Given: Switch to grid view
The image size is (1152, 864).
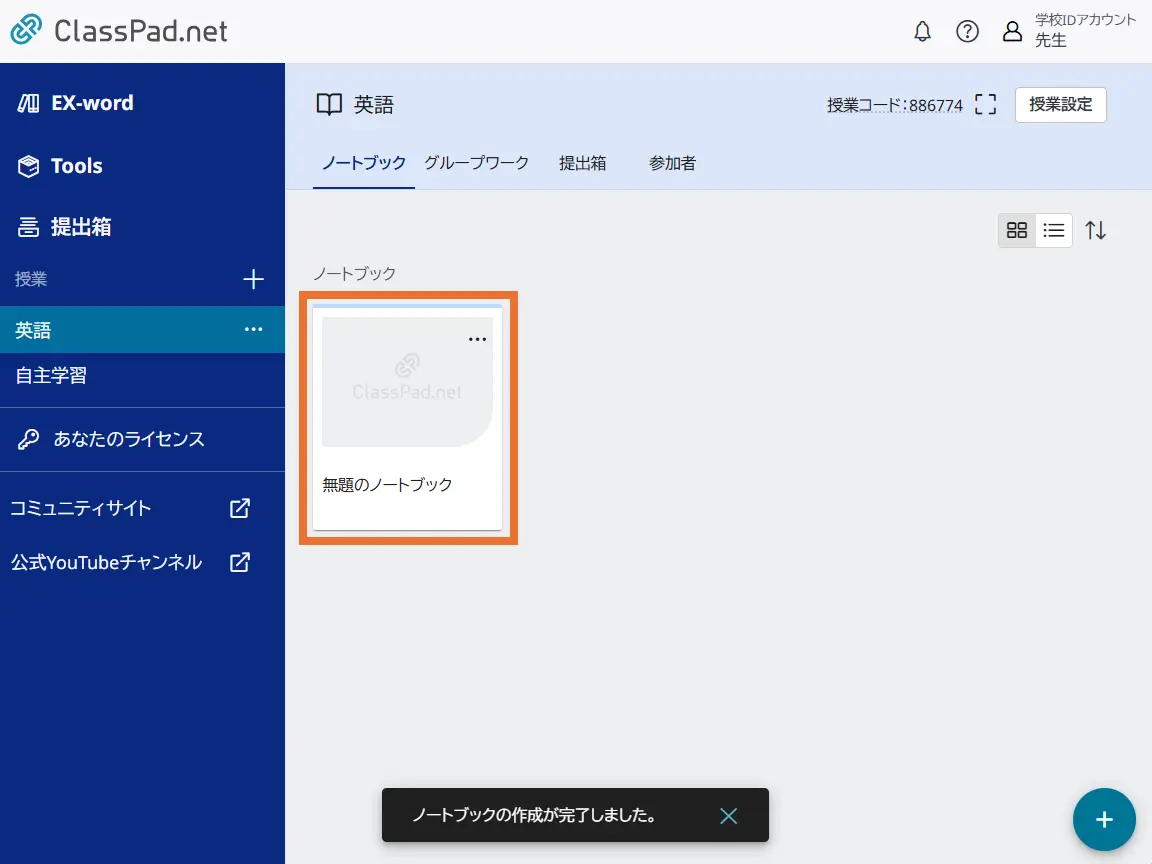Looking at the screenshot, I should click(1017, 231).
